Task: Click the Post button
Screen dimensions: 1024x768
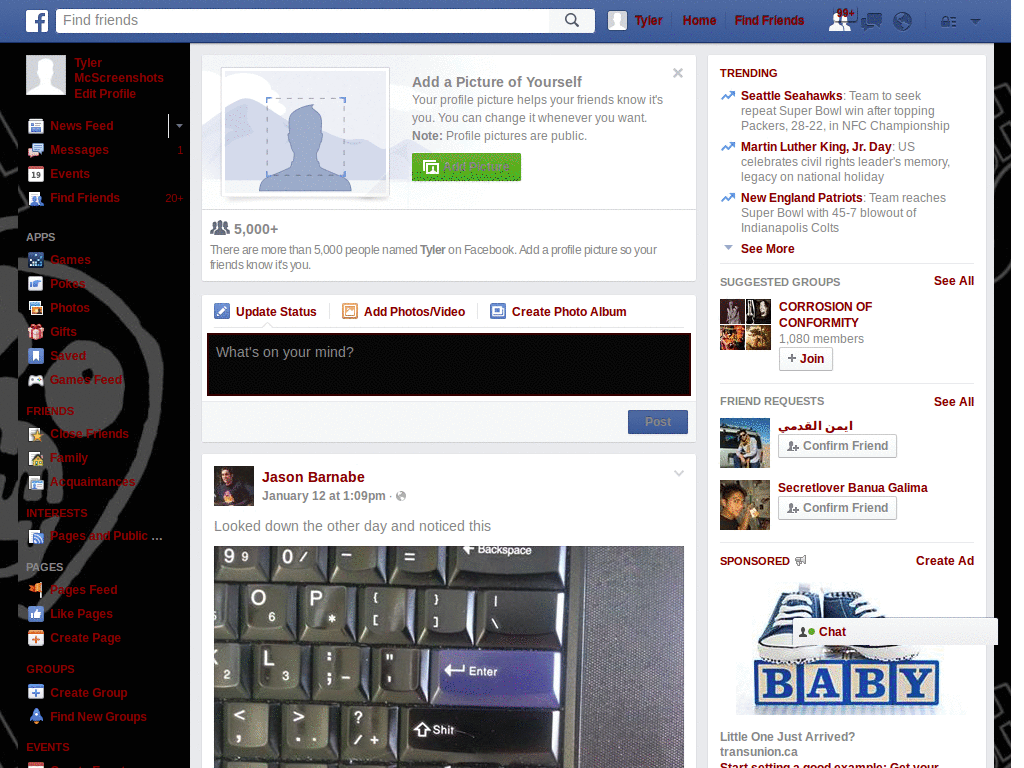Action: click(658, 422)
